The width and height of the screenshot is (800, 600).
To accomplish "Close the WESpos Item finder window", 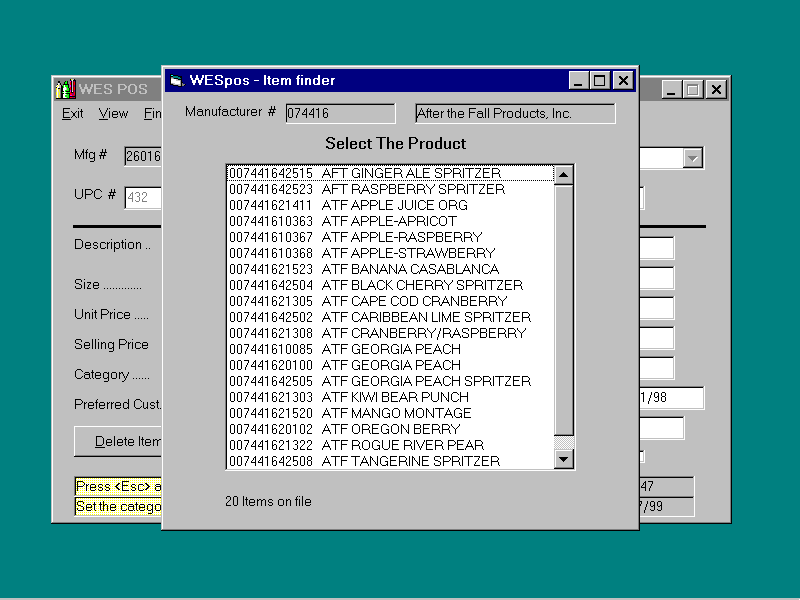I will [x=623, y=81].
